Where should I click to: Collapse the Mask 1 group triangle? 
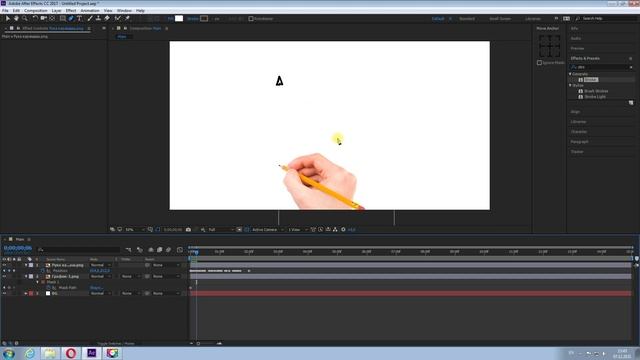tap(38, 282)
